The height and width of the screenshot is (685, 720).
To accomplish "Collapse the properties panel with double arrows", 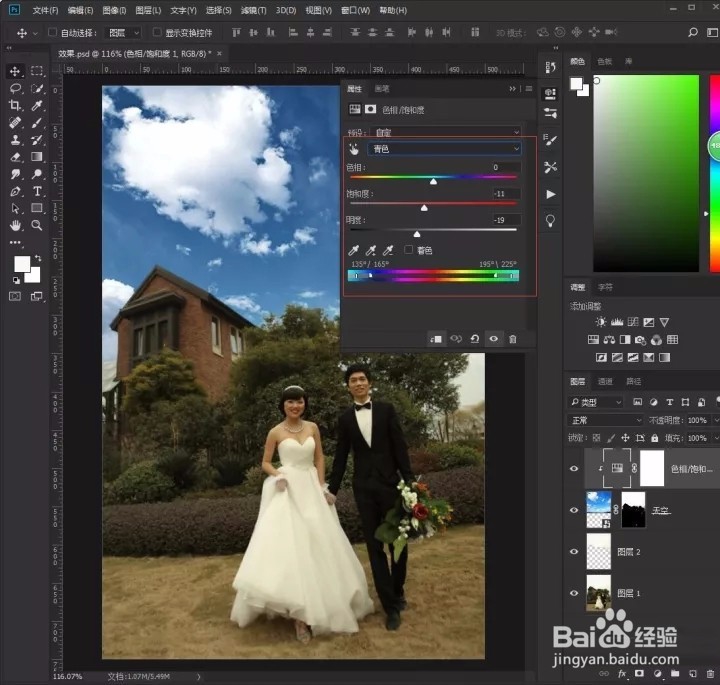I will coord(512,89).
